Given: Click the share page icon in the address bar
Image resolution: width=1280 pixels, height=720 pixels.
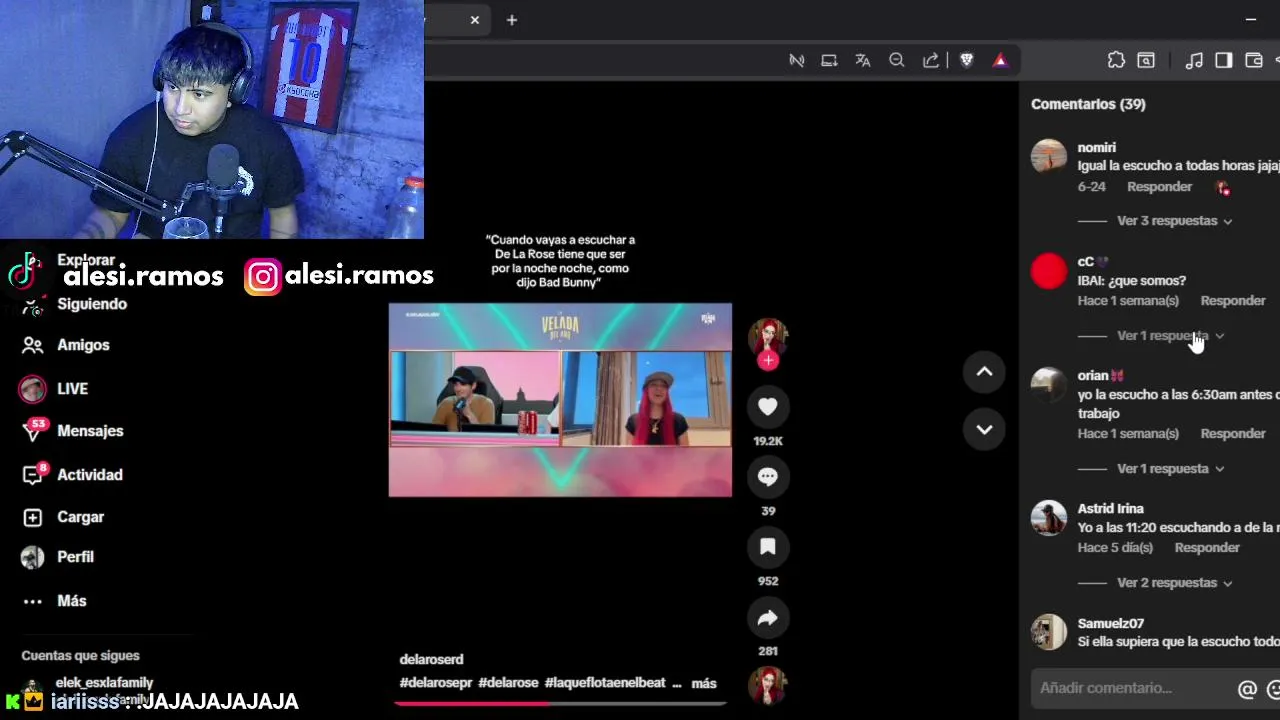Looking at the screenshot, I should point(931,60).
